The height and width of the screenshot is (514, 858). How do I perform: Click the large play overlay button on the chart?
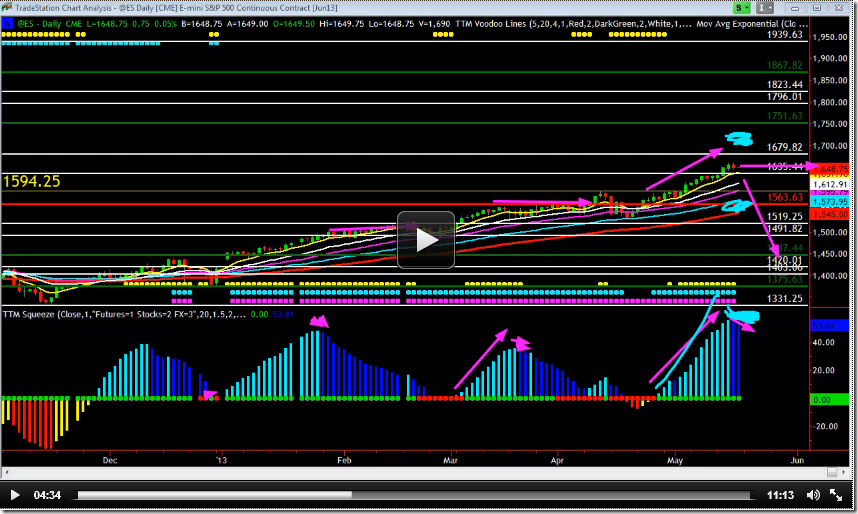(x=426, y=240)
